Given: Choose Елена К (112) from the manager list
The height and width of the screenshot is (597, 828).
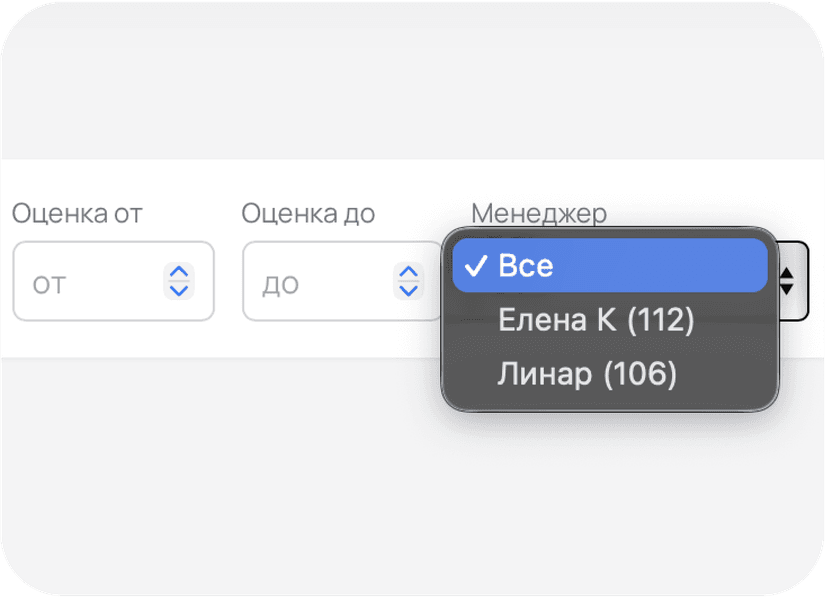Looking at the screenshot, I should 596,321.
